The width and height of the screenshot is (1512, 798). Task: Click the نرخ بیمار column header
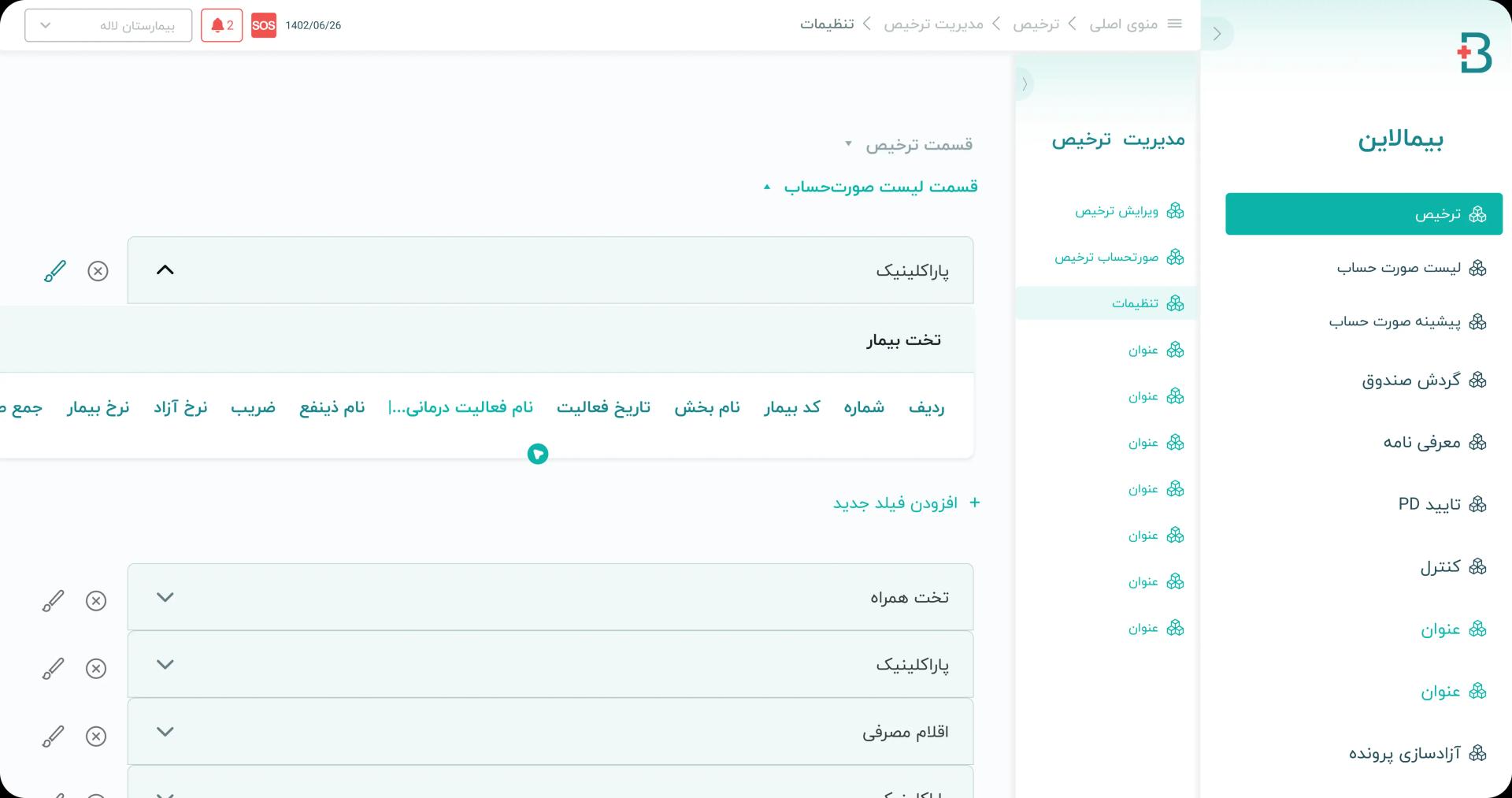click(x=98, y=407)
